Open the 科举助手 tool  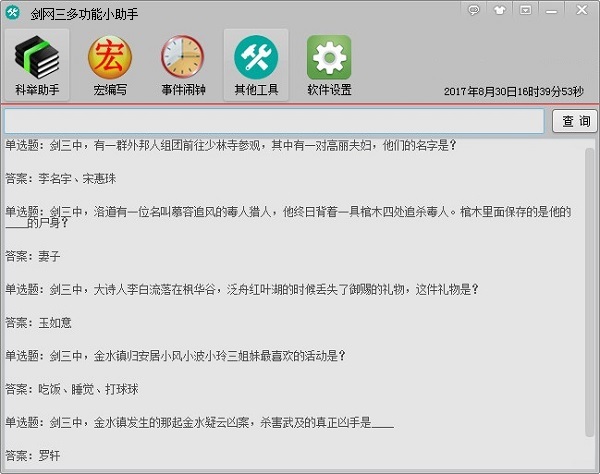(x=37, y=65)
